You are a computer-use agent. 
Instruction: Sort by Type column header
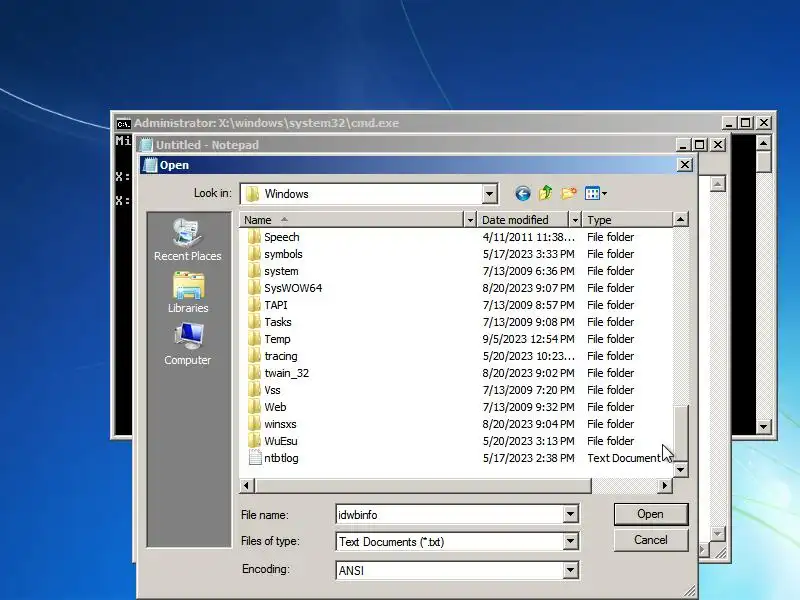pyautogui.click(x=627, y=220)
